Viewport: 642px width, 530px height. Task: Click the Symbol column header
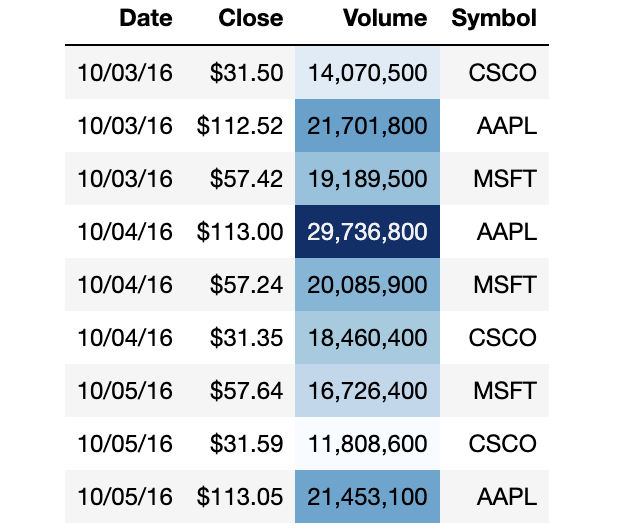(494, 19)
